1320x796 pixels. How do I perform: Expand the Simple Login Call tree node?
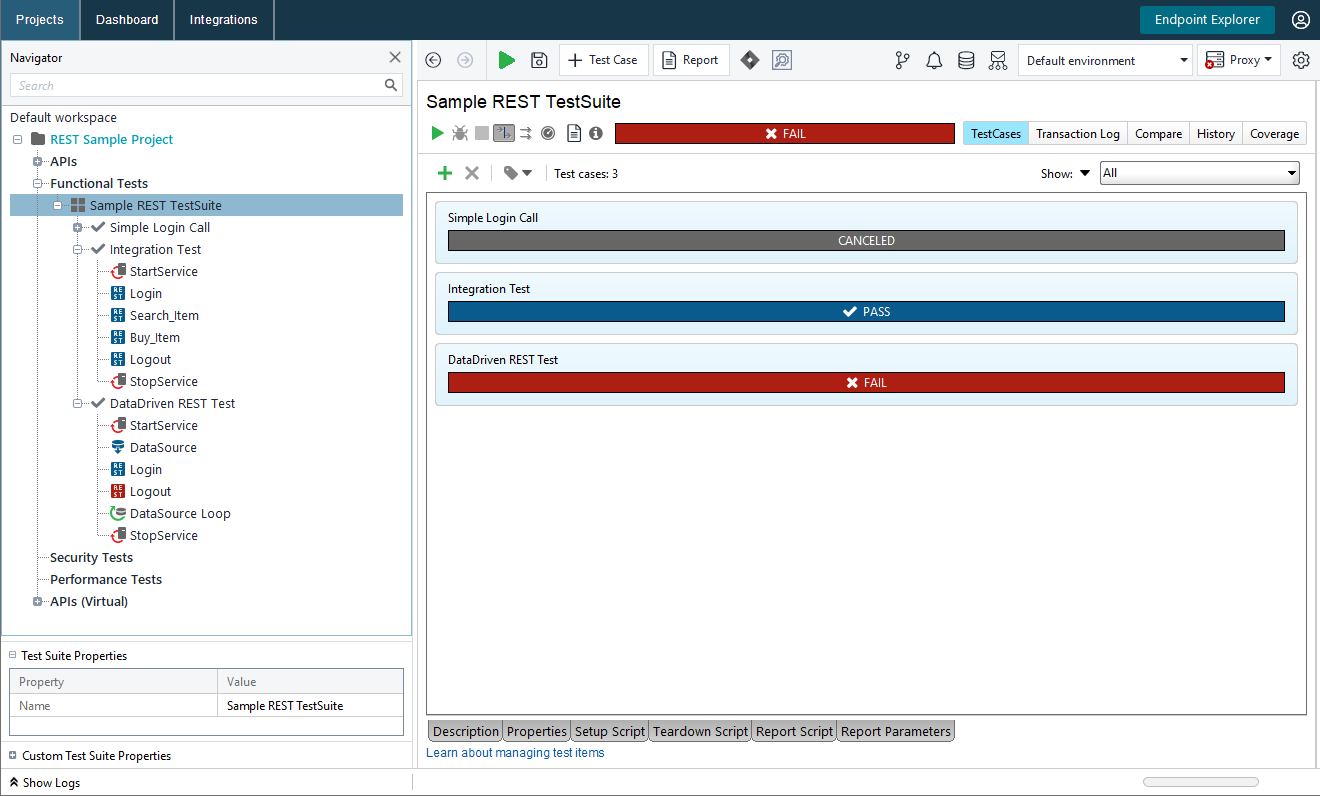click(77, 227)
